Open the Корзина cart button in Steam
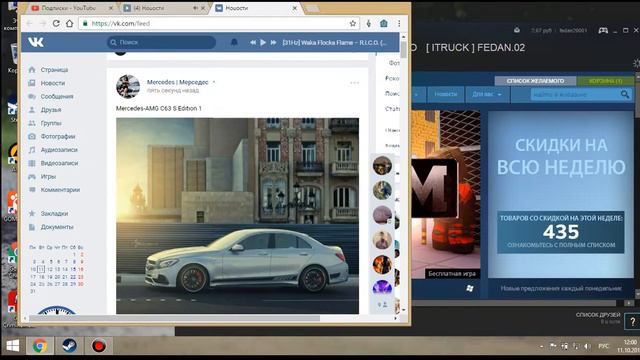 click(605, 81)
